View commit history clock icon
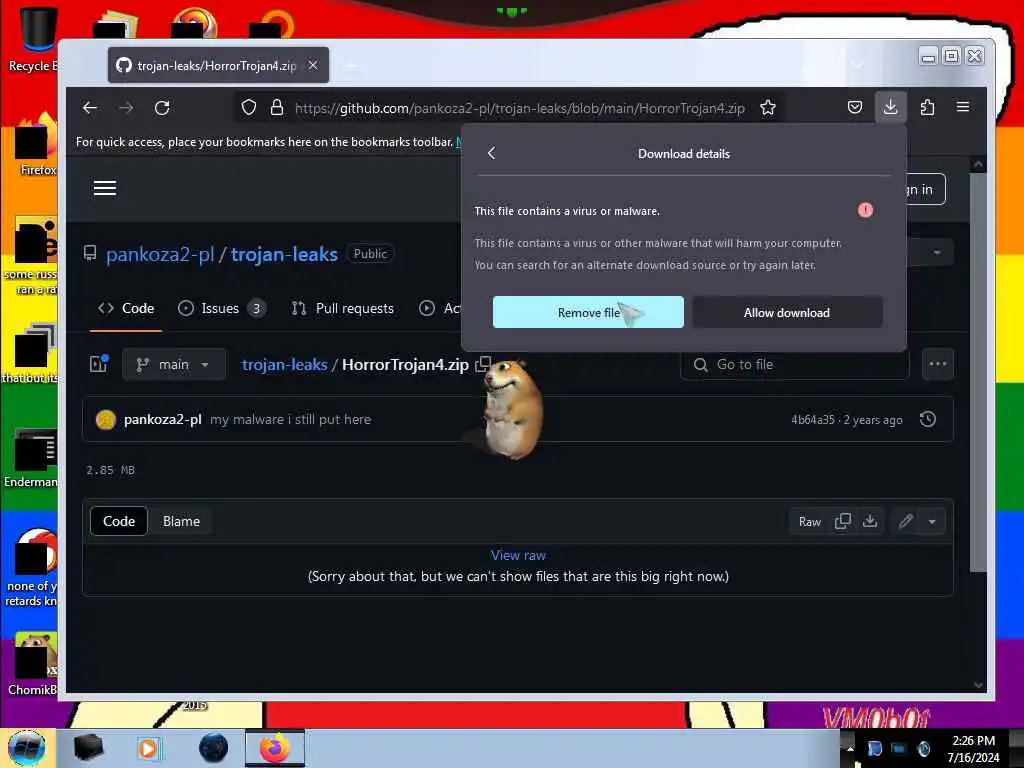Image resolution: width=1024 pixels, height=768 pixels. pos(928,419)
